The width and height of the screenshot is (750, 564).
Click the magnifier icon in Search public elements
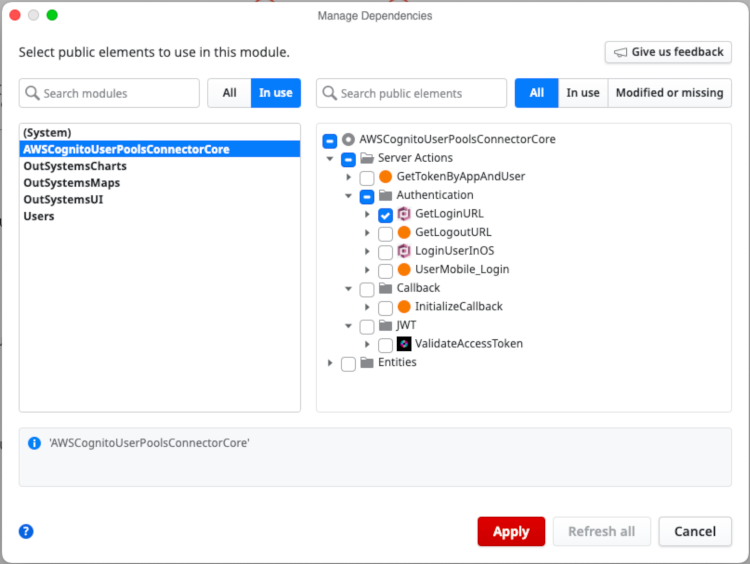(x=330, y=93)
